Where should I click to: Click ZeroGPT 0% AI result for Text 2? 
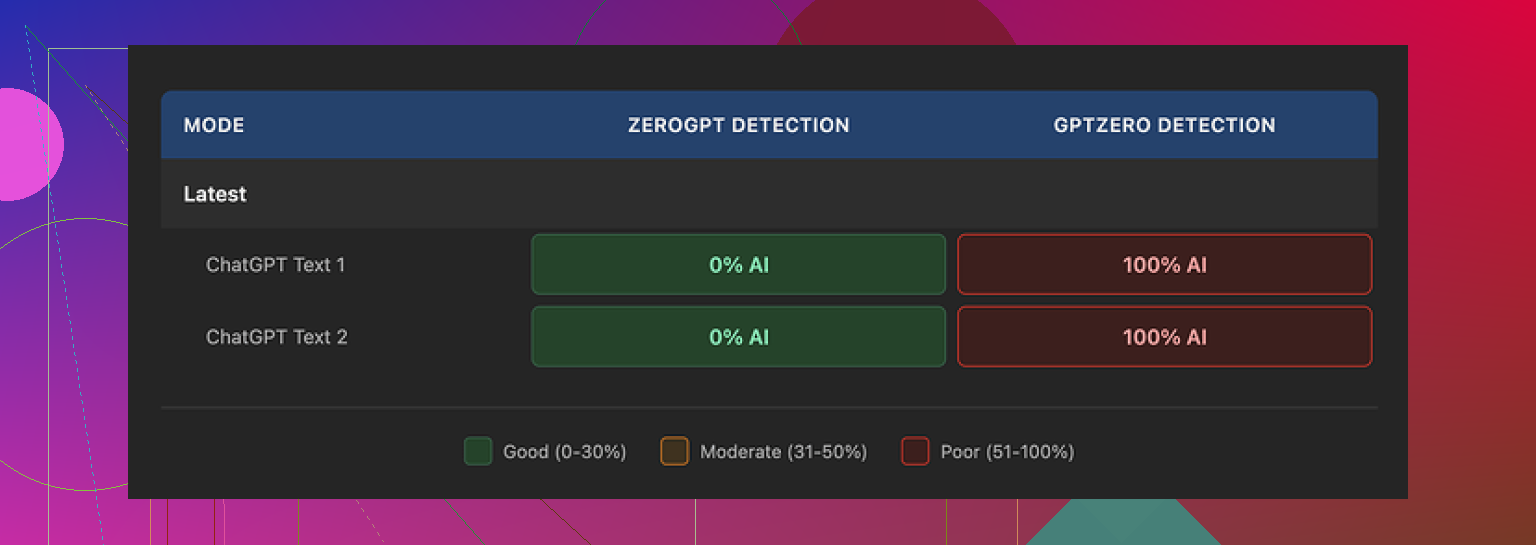(x=738, y=337)
